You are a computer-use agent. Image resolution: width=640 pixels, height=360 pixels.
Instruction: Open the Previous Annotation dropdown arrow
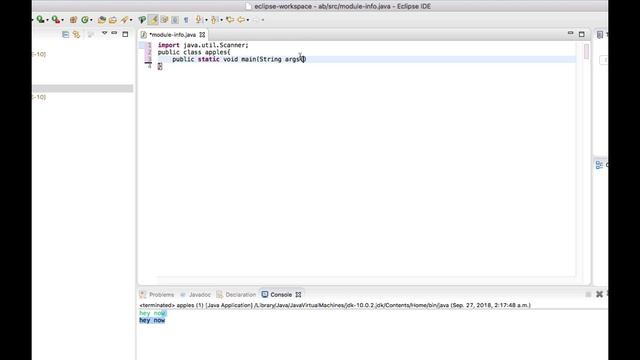221,20
